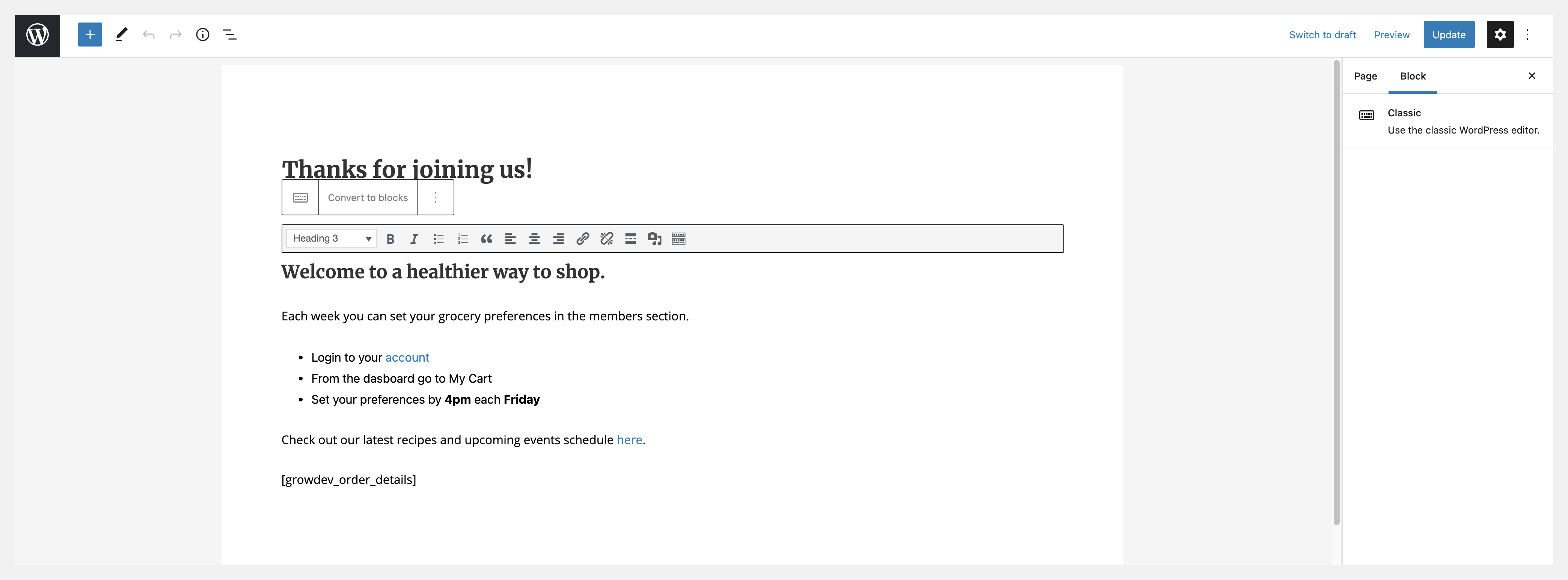Viewport: 1568px width, 580px height.
Task: Center align the text
Action: click(534, 239)
